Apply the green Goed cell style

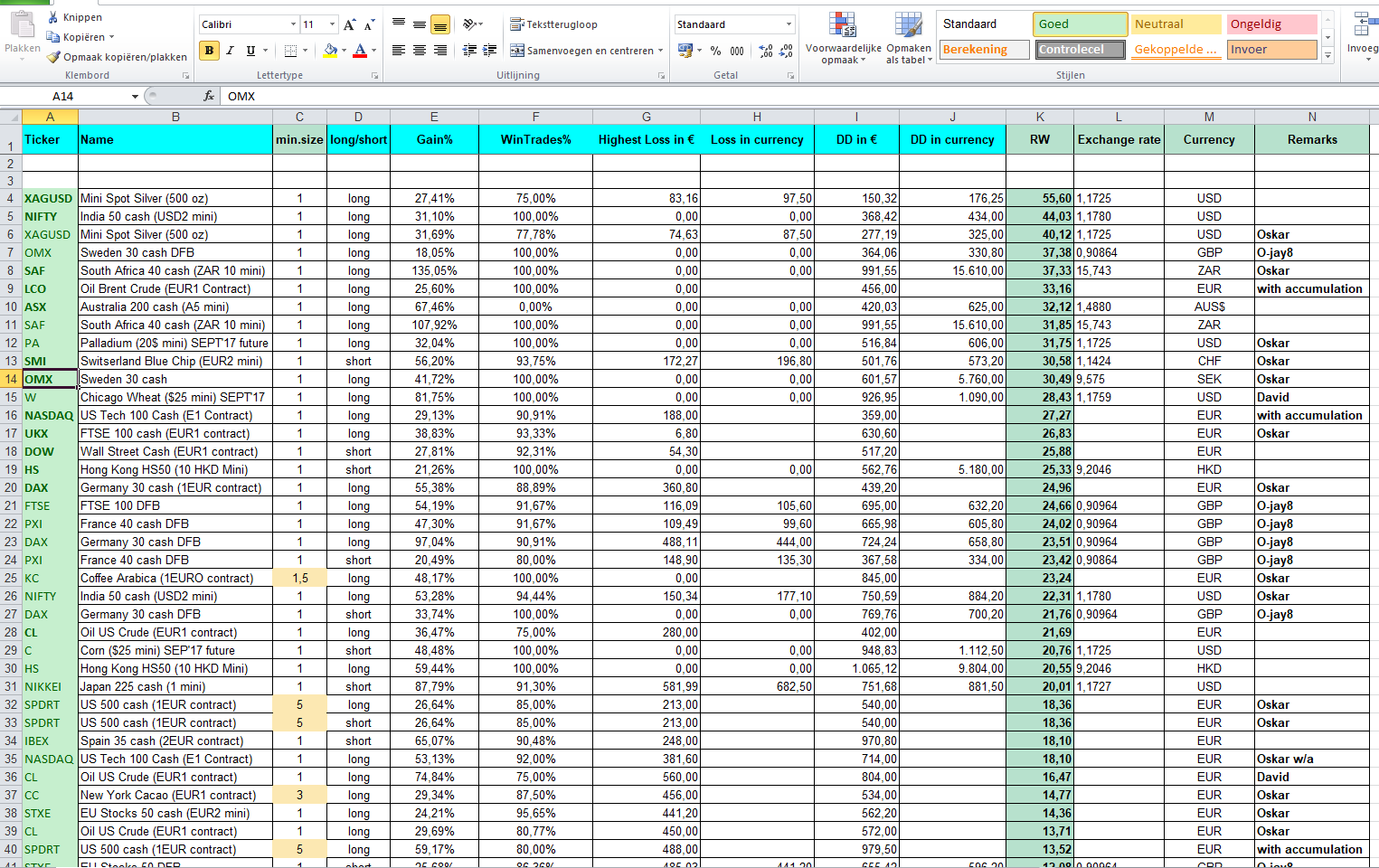[x=1079, y=24]
